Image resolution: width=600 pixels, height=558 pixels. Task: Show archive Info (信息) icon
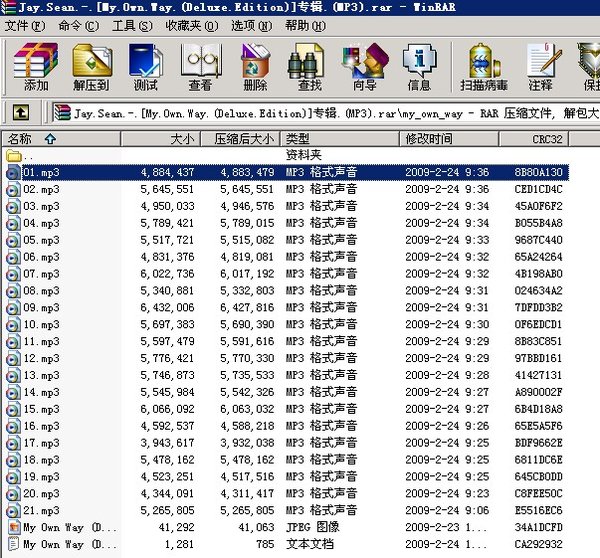(x=419, y=67)
